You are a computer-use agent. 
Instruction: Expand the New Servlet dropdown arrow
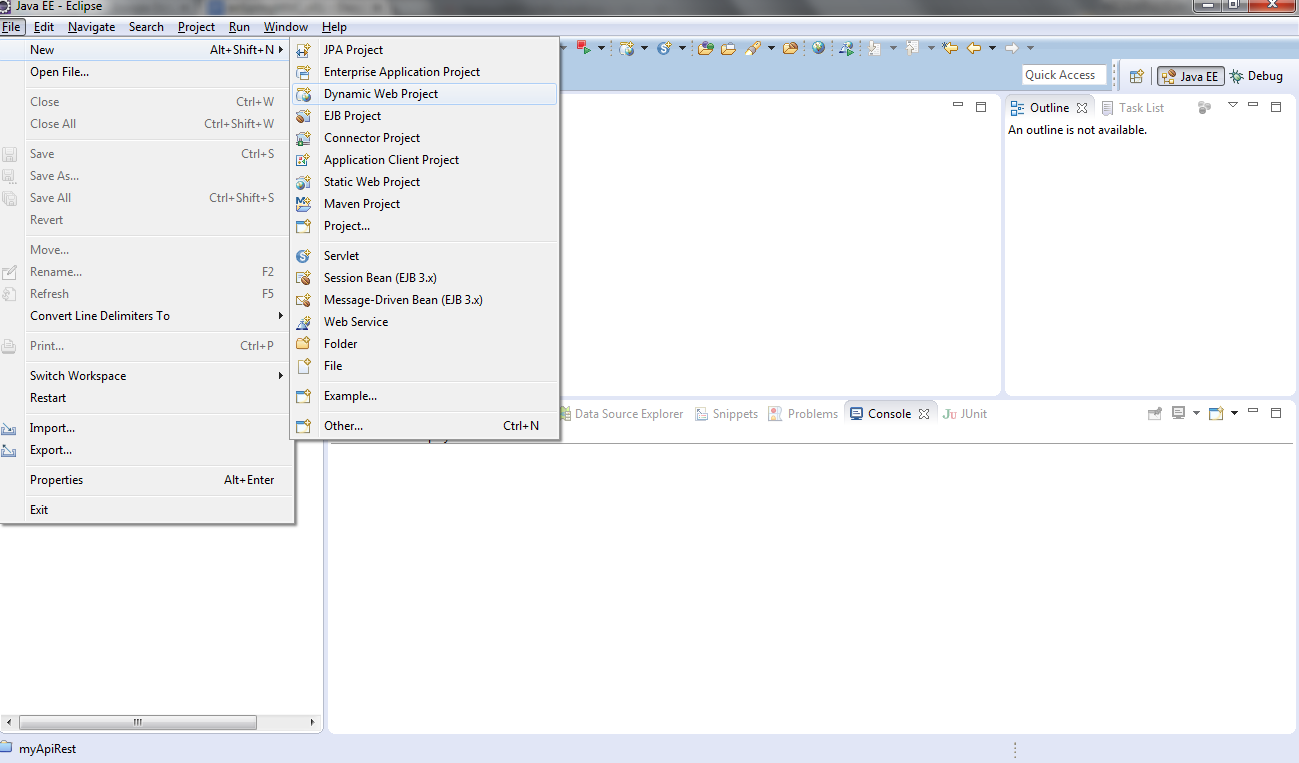(x=683, y=48)
